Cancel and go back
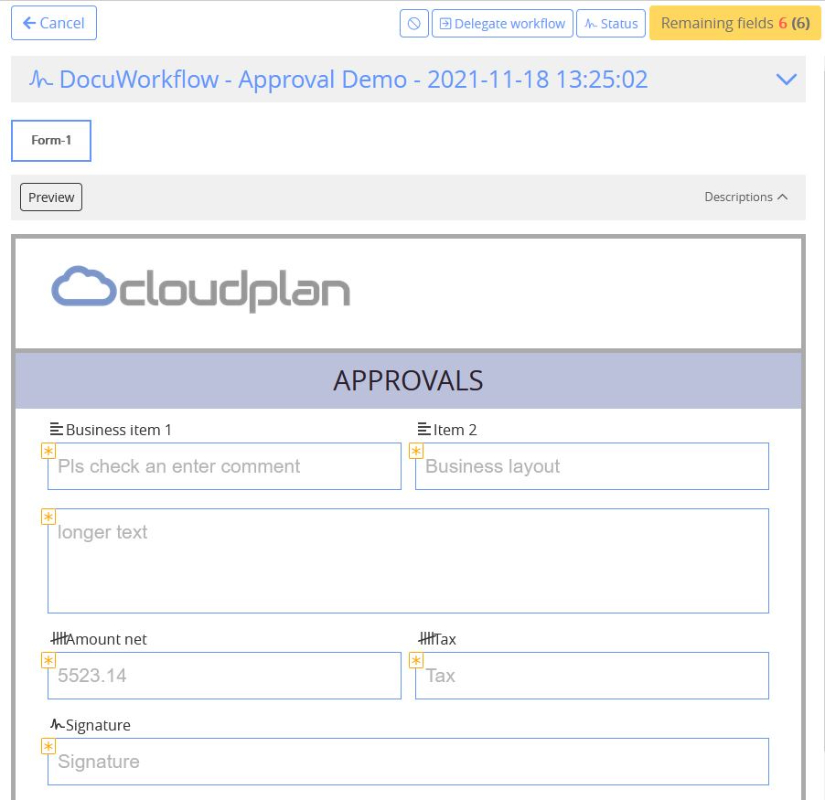Image resolution: width=825 pixels, height=800 pixels. (54, 23)
